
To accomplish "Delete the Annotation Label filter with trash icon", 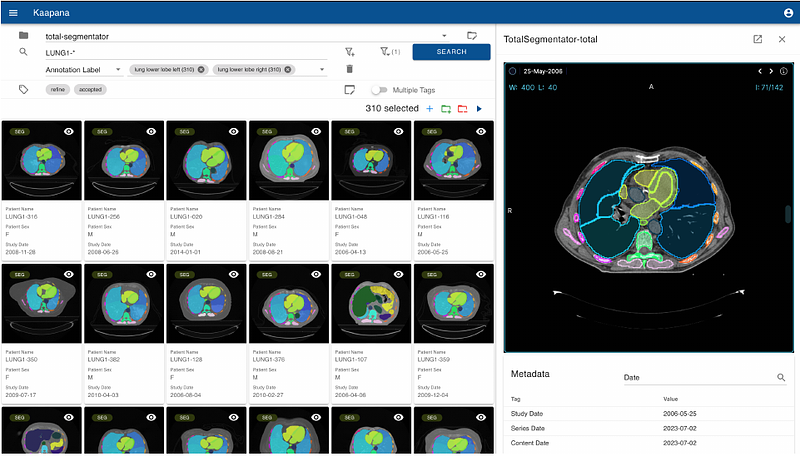I will coord(349,69).
